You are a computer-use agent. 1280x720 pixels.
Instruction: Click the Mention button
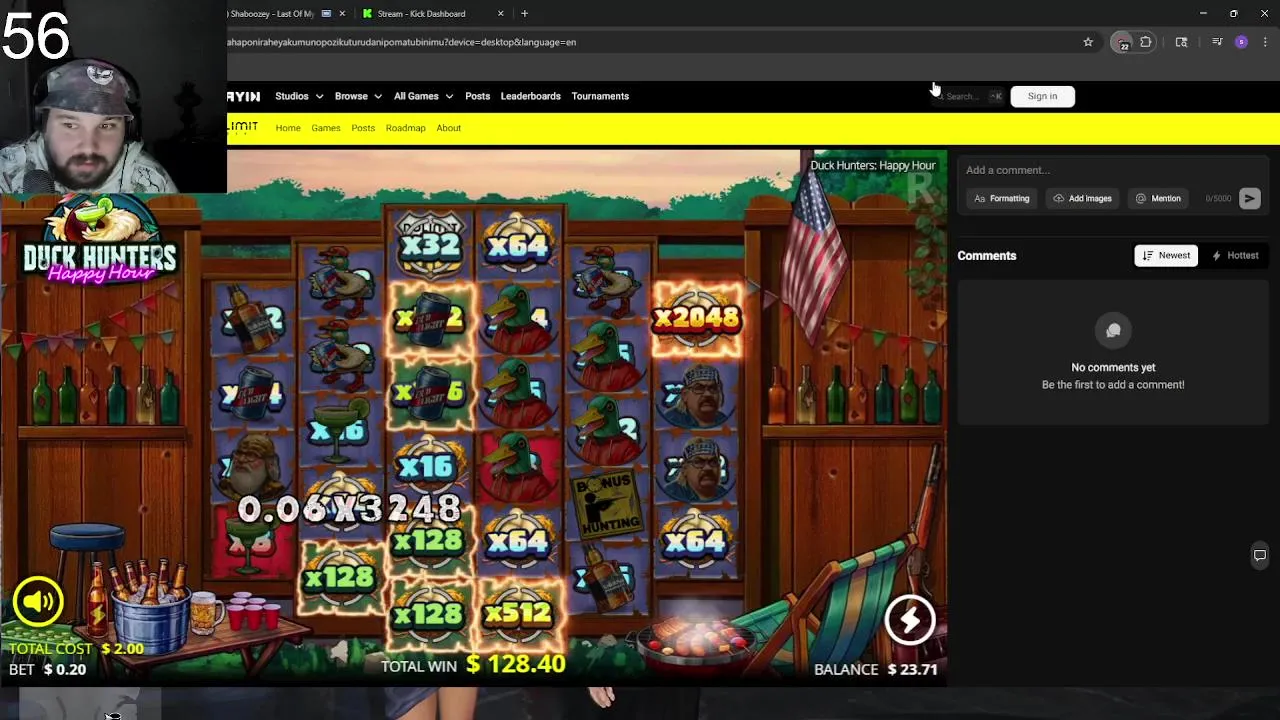(1158, 198)
